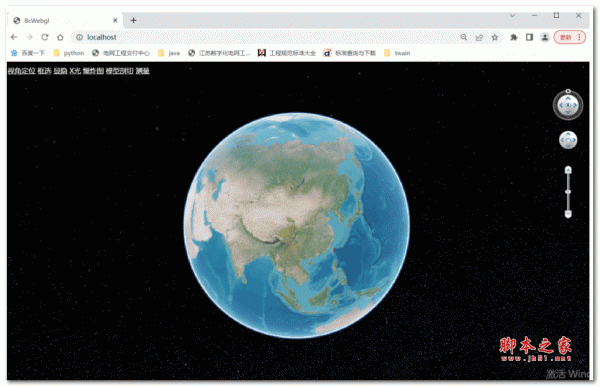Open the user profile avatar
This screenshot has width=600, height=387.
(545, 37)
